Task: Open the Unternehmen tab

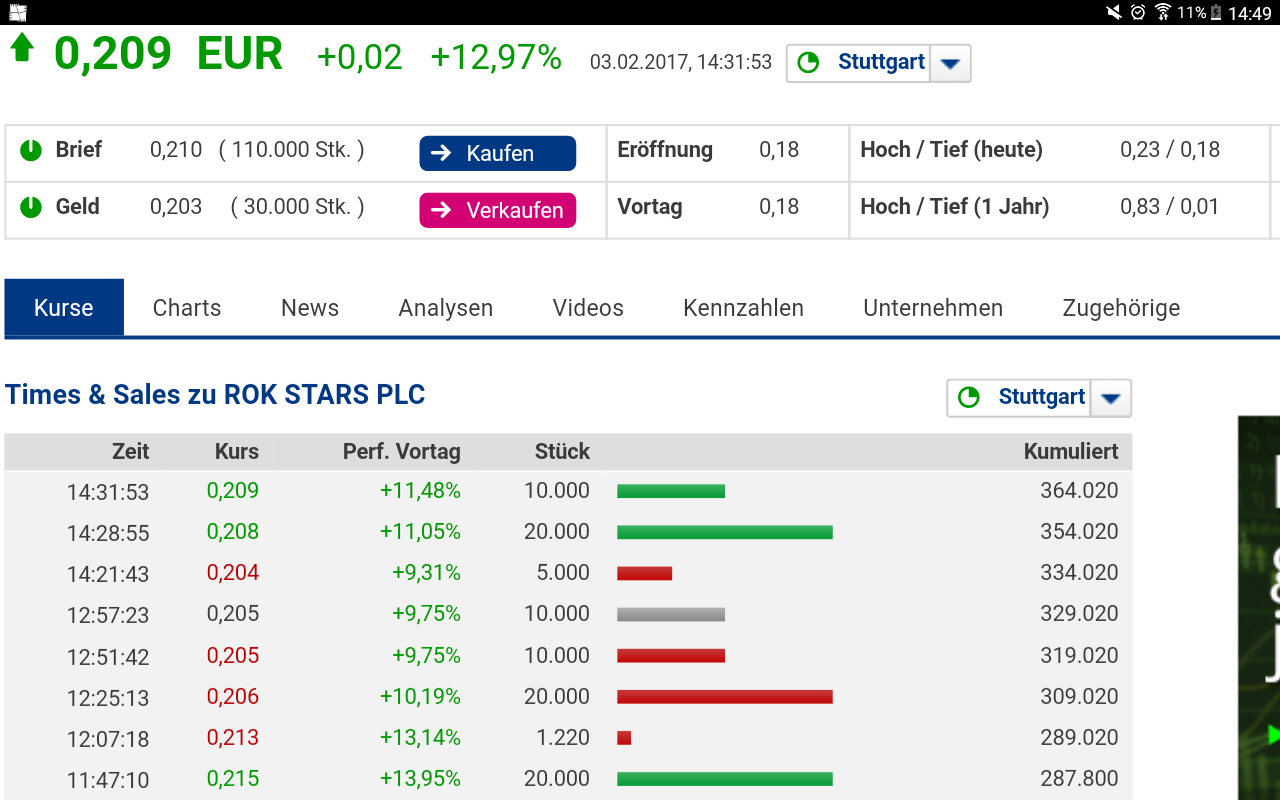Action: click(933, 308)
